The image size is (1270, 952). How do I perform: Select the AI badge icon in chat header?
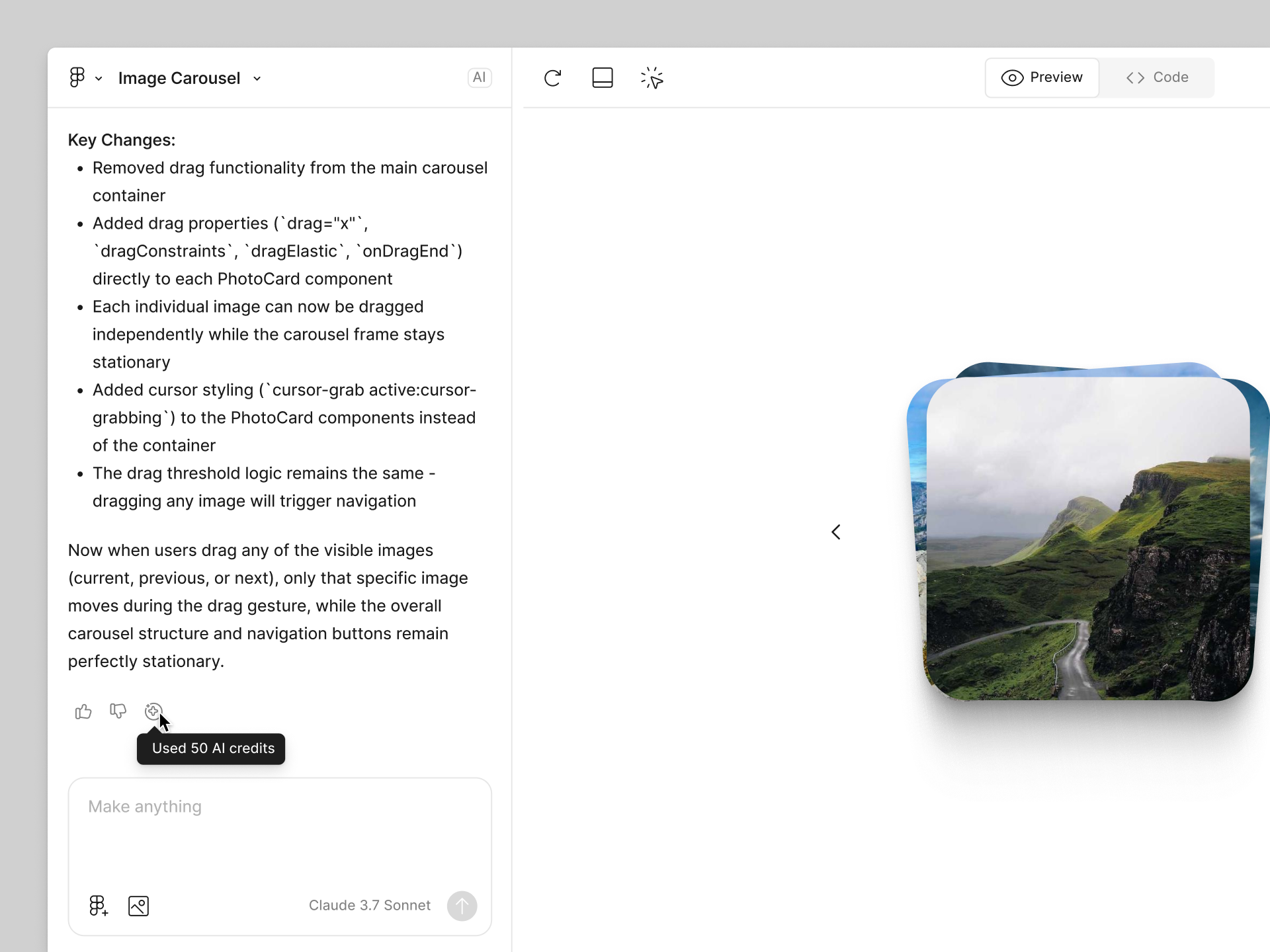[x=479, y=77]
